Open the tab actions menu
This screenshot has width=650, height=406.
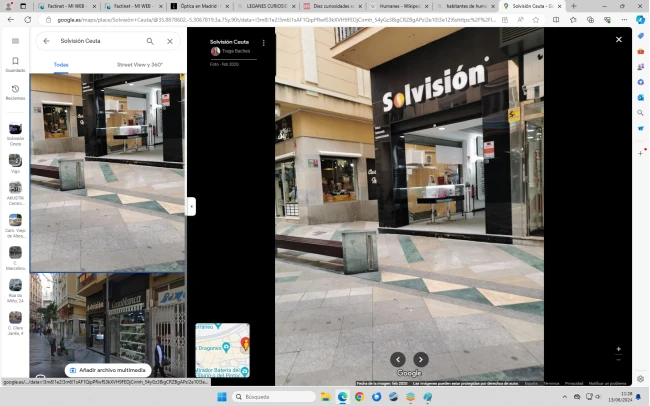(x=23, y=6)
